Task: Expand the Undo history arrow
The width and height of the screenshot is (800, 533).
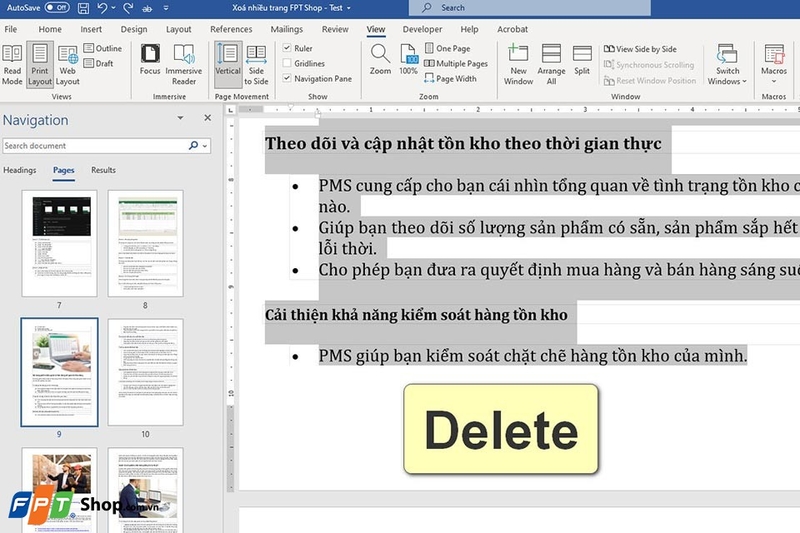Action: click(x=113, y=8)
